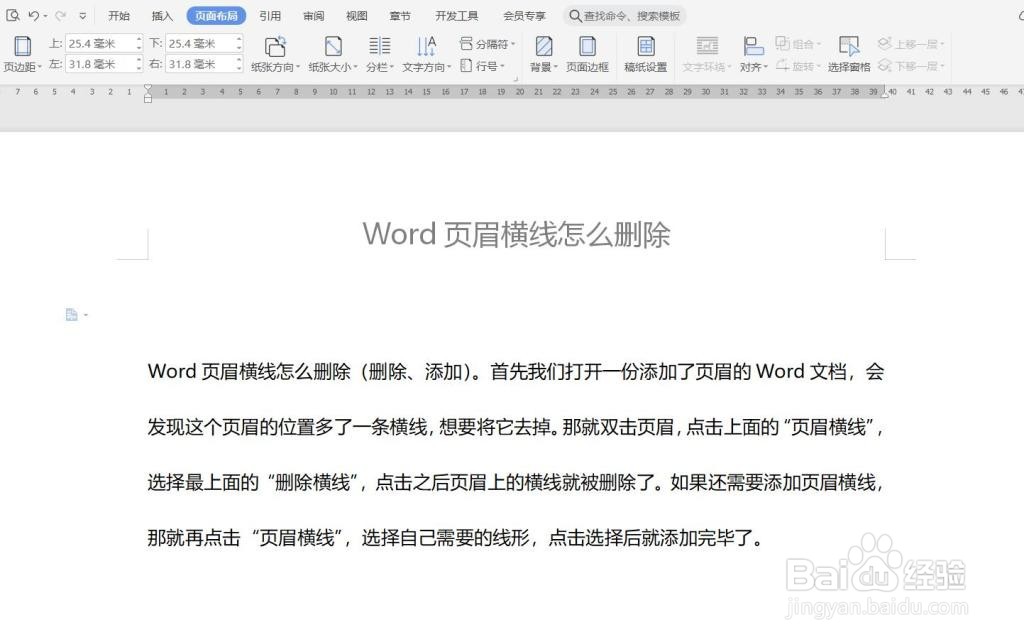Open the quick access customize dropdown

tap(82, 16)
